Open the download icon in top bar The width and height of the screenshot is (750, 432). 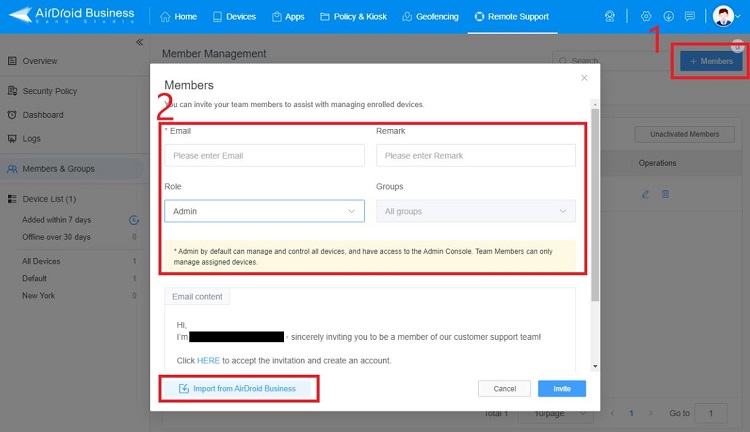(x=668, y=17)
